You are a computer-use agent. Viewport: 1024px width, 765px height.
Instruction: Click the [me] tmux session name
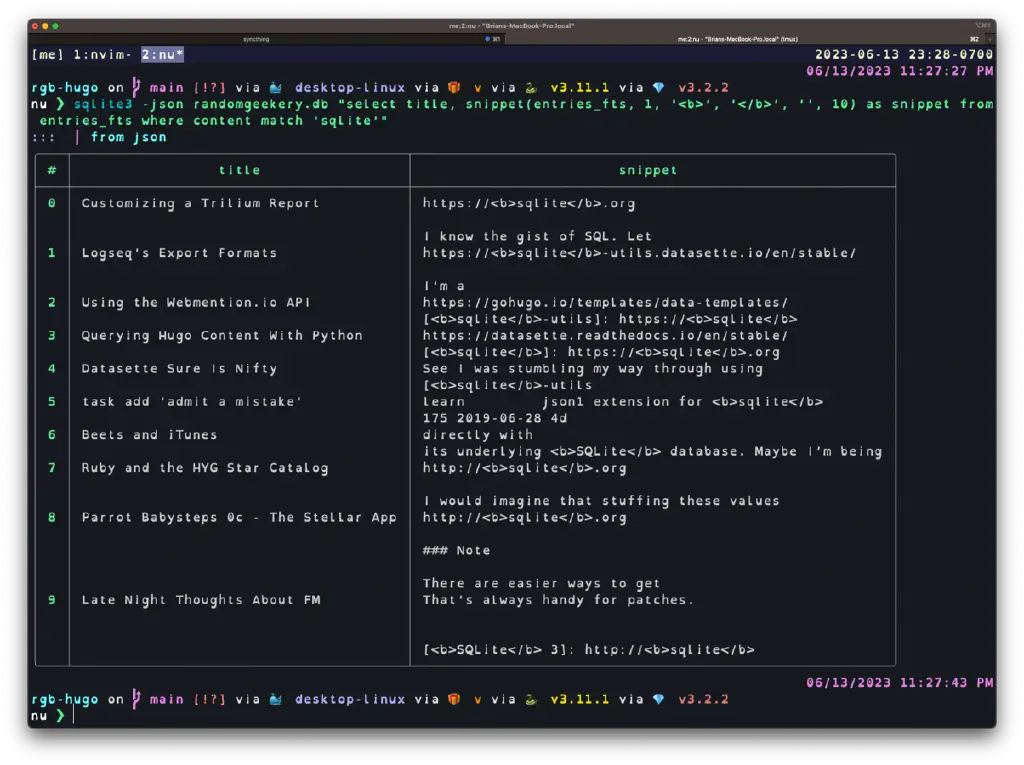(x=48, y=55)
